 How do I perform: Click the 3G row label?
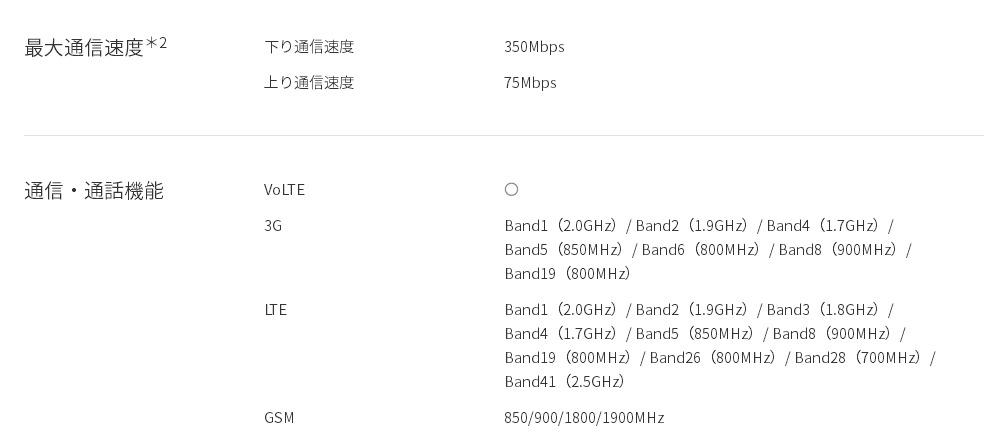click(273, 226)
